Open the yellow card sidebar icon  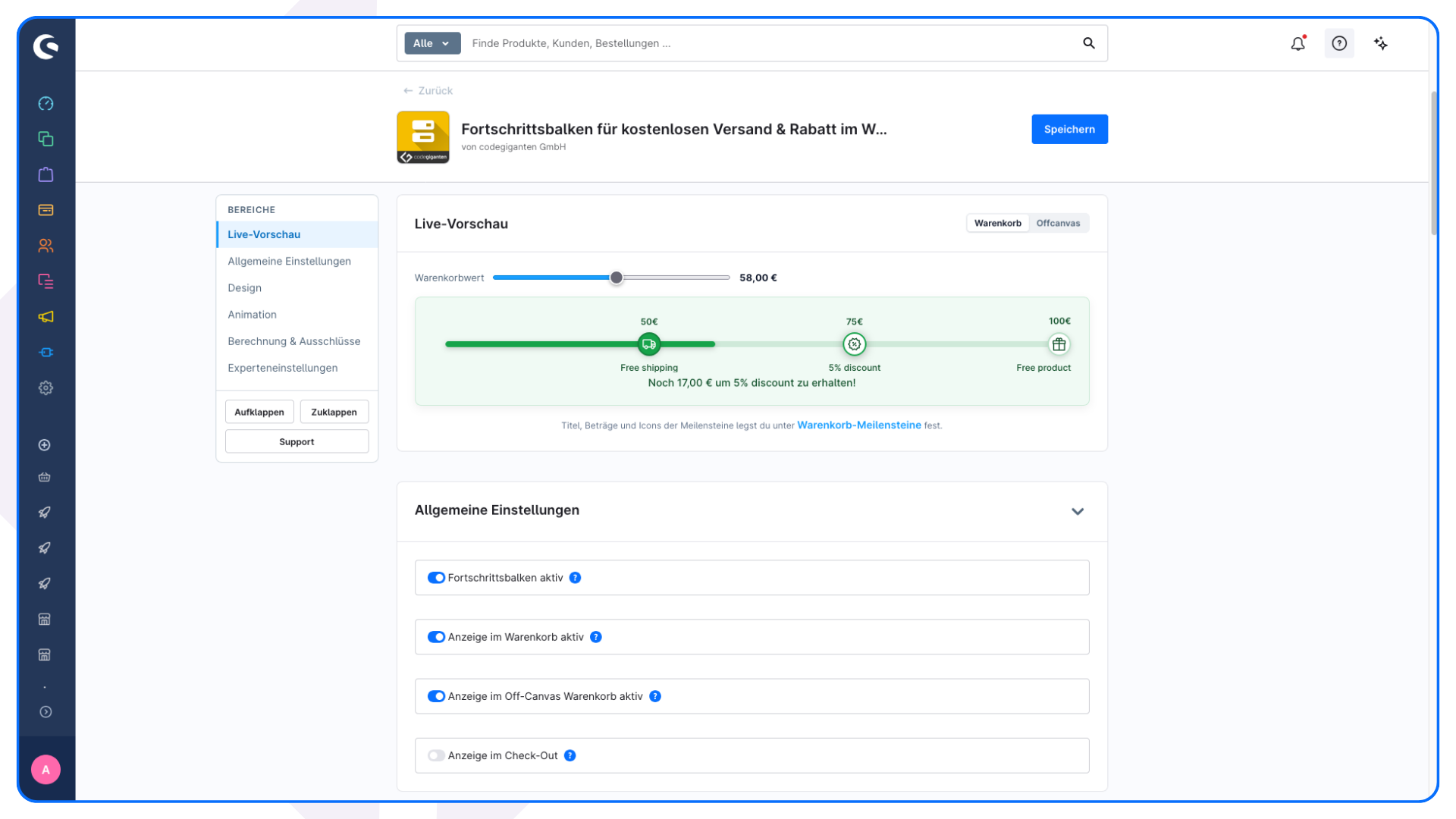coord(45,210)
